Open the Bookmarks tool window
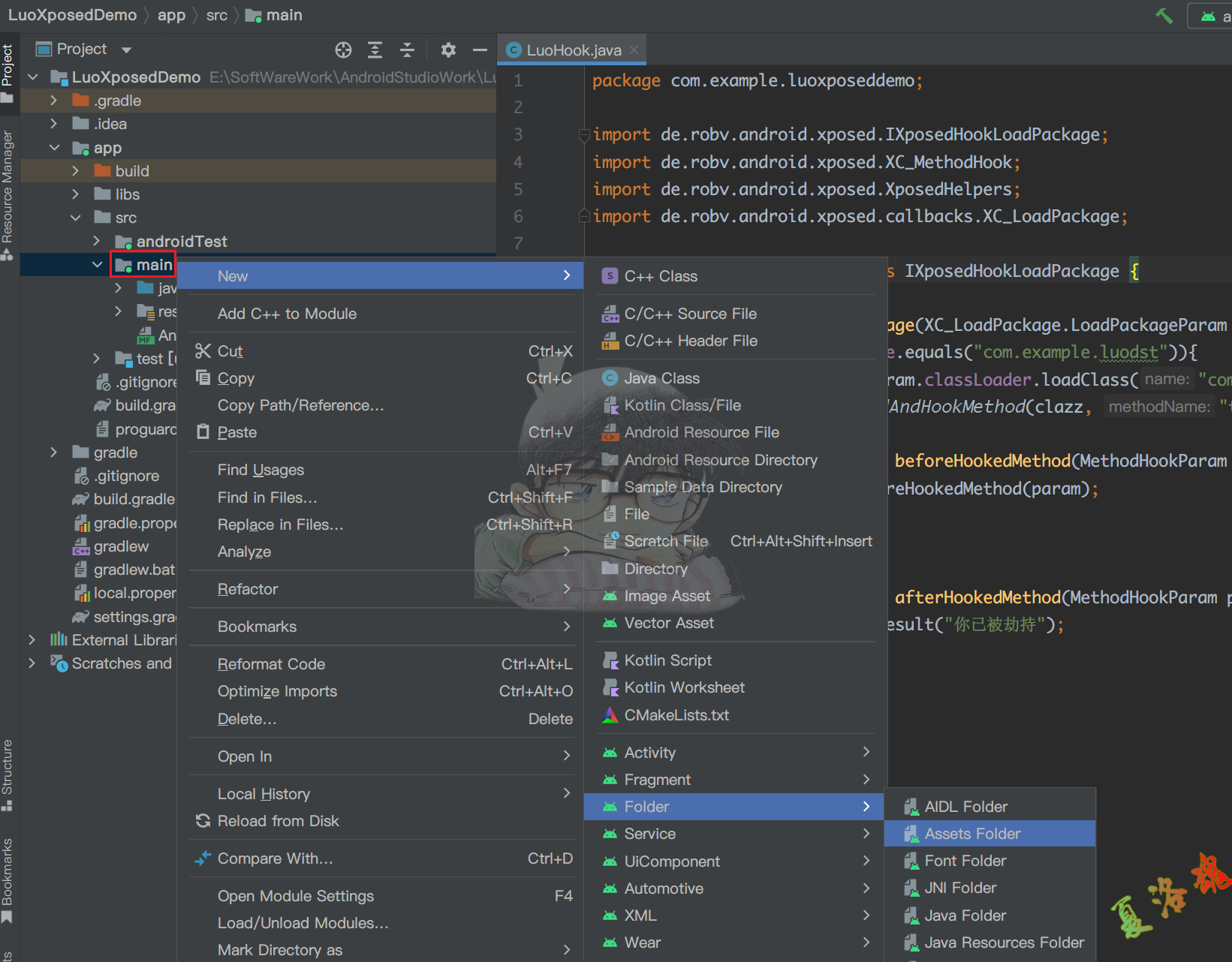 click(8, 874)
